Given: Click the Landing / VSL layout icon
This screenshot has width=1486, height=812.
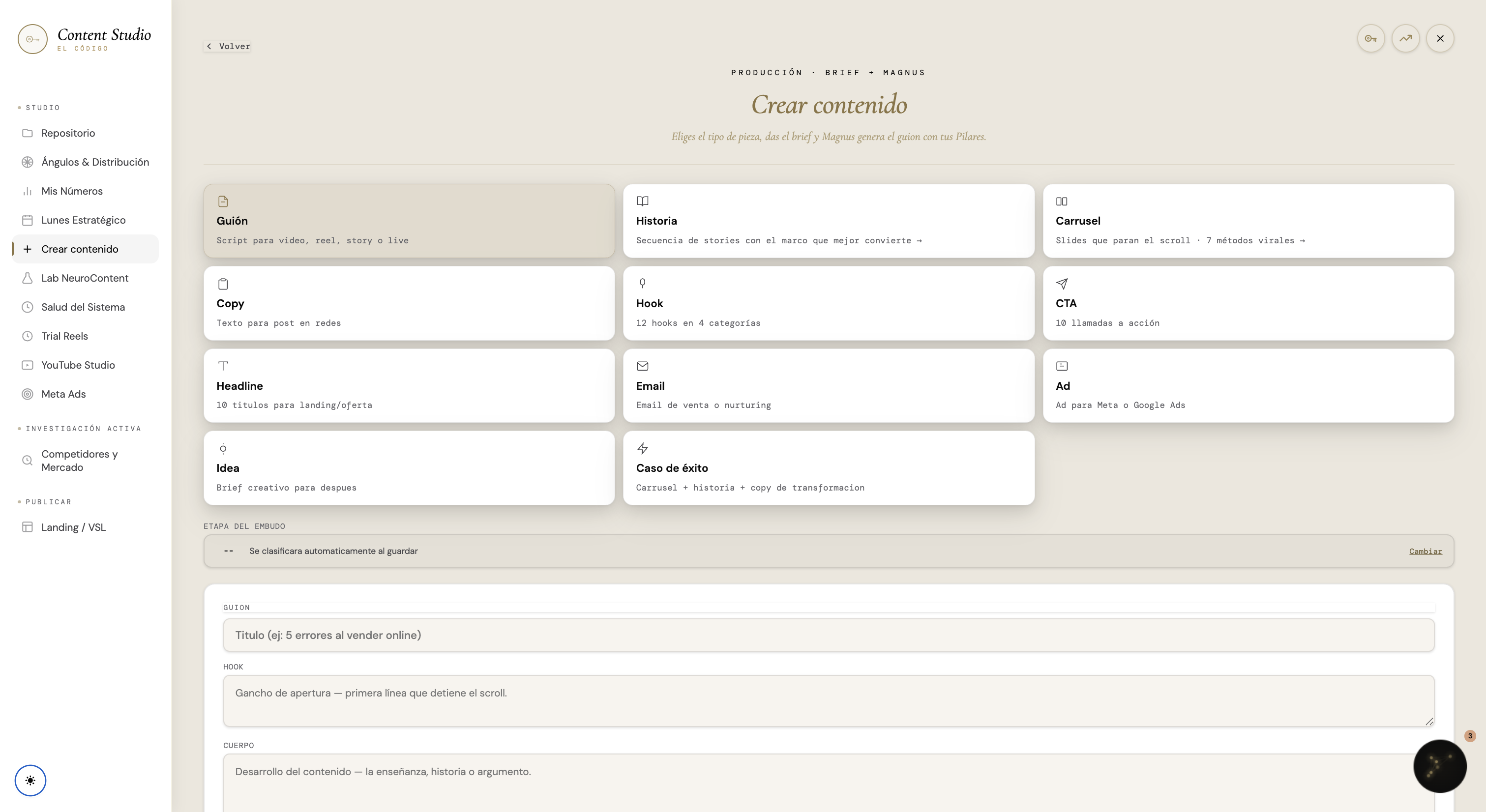Looking at the screenshot, I should click(27, 527).
